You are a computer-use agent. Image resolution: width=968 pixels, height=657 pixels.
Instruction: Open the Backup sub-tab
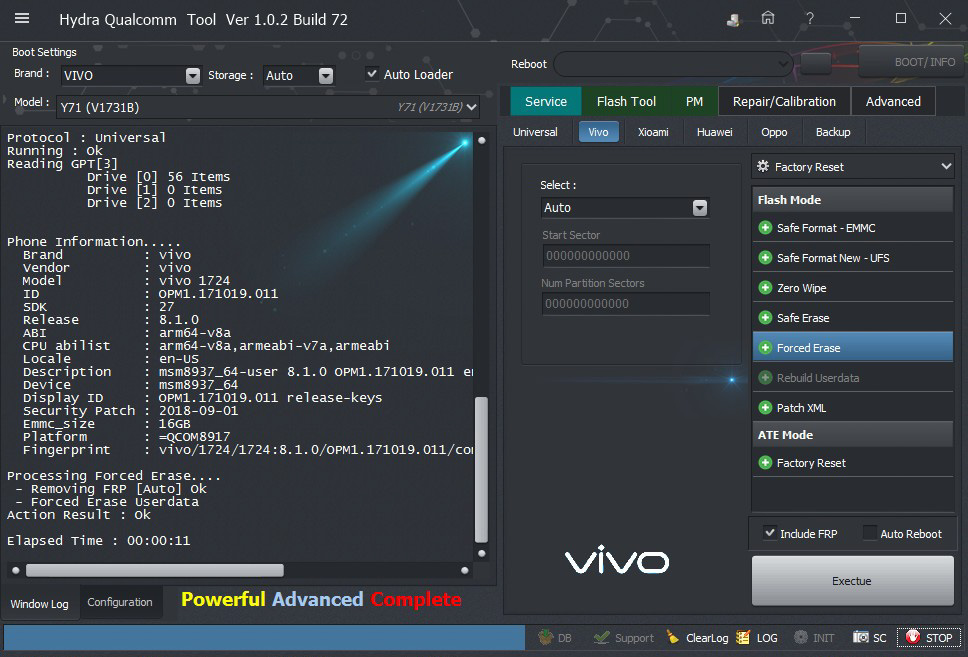[833, 132]
